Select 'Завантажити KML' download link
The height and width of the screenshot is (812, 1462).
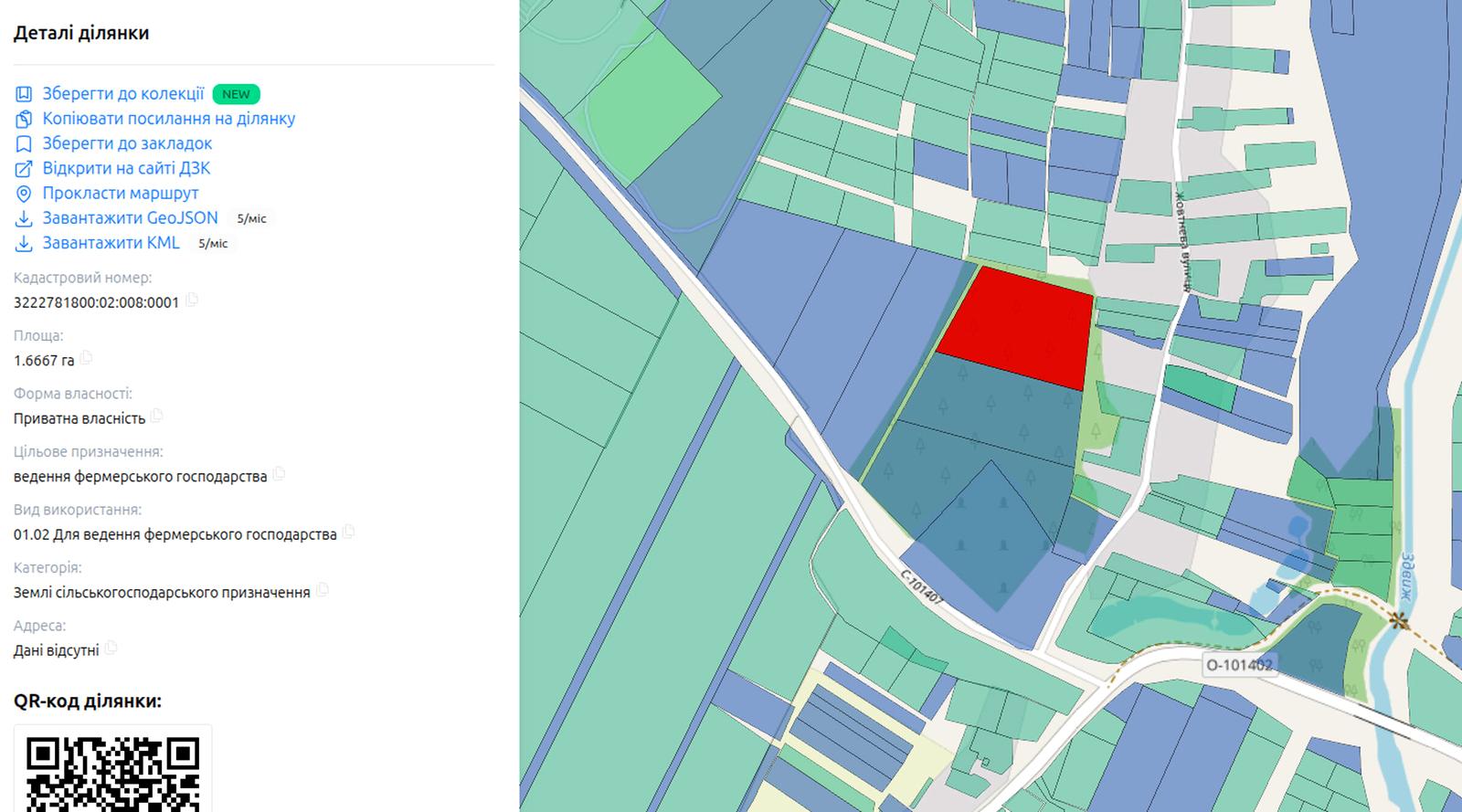tap(111, 243)
